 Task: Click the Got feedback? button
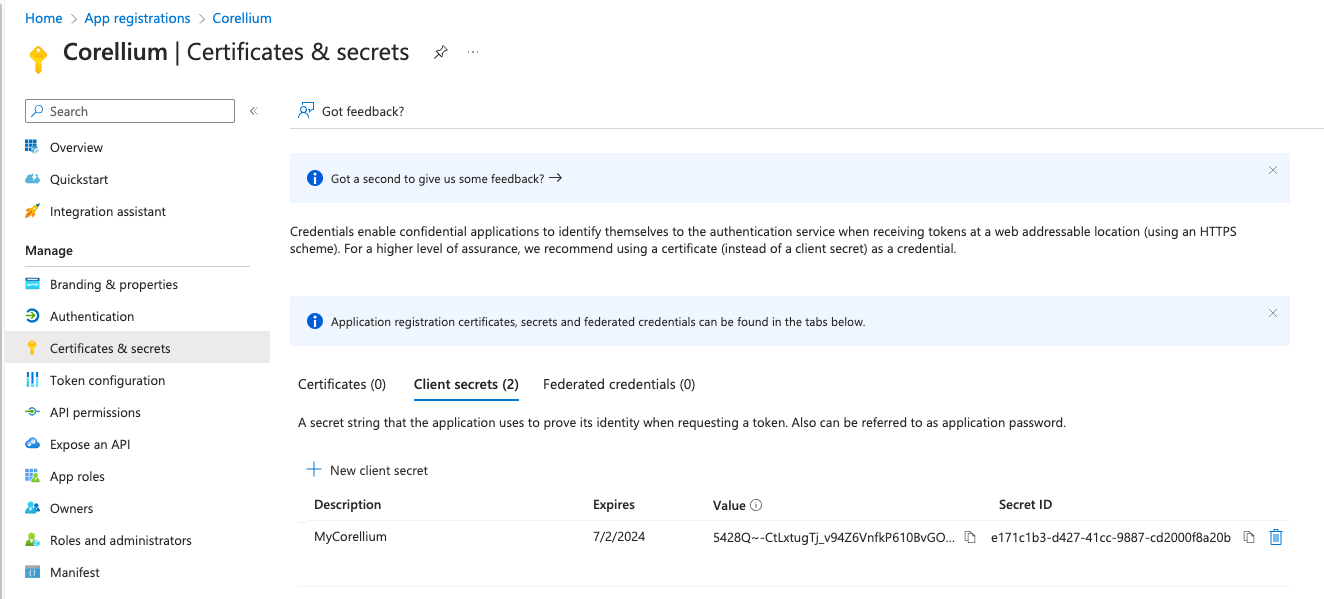(351, 111)
